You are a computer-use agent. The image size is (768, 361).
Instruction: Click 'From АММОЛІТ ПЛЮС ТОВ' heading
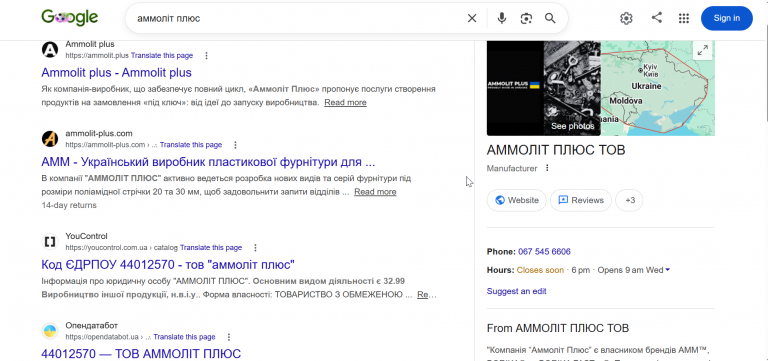[x=558, y=328]
